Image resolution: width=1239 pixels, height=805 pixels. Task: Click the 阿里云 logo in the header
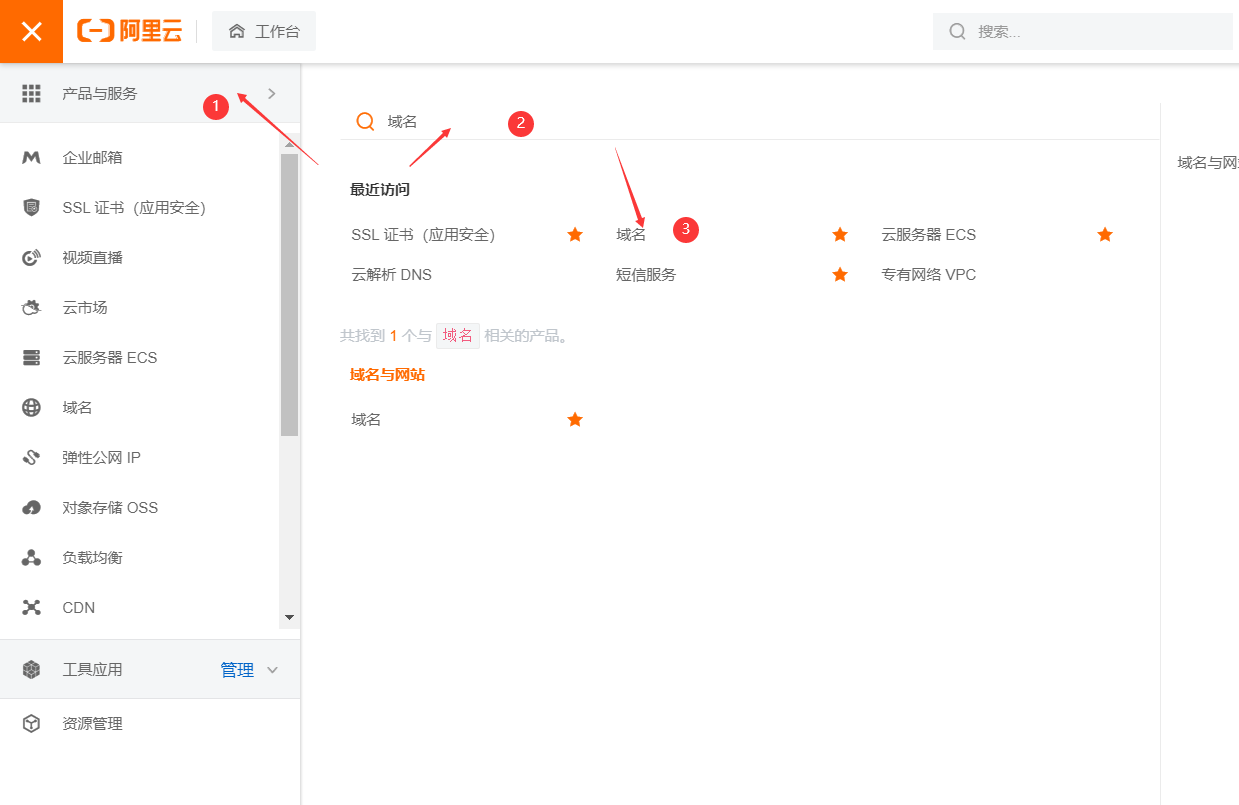pyautogui.click(x=130, y=31)
